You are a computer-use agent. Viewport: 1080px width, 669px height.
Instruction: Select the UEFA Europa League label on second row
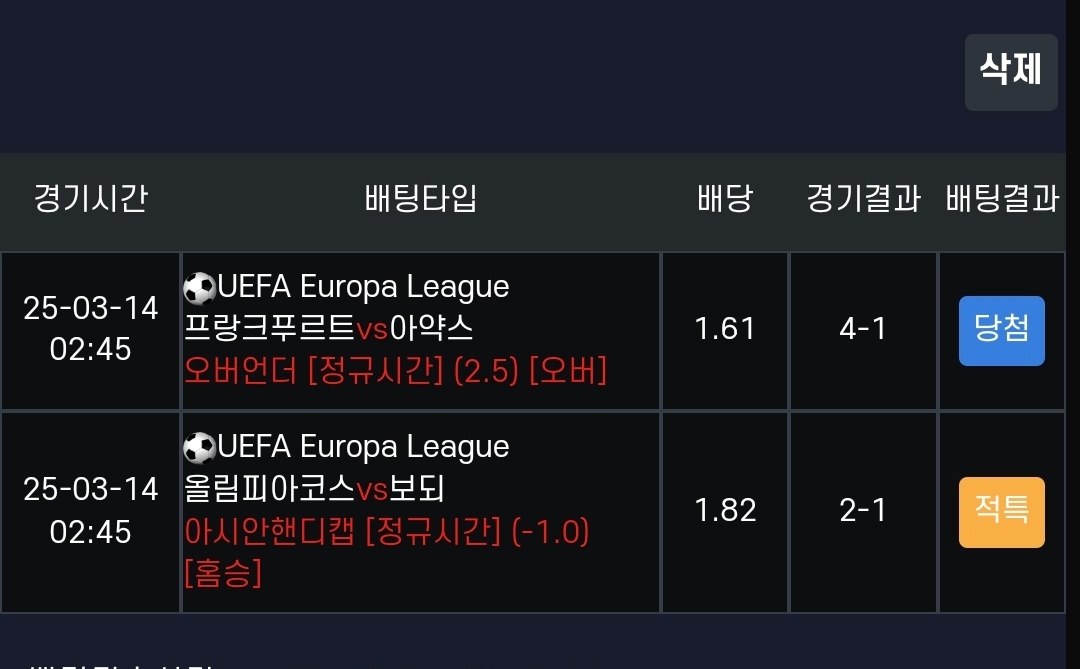pyautogui.click(x=360, y=447)
